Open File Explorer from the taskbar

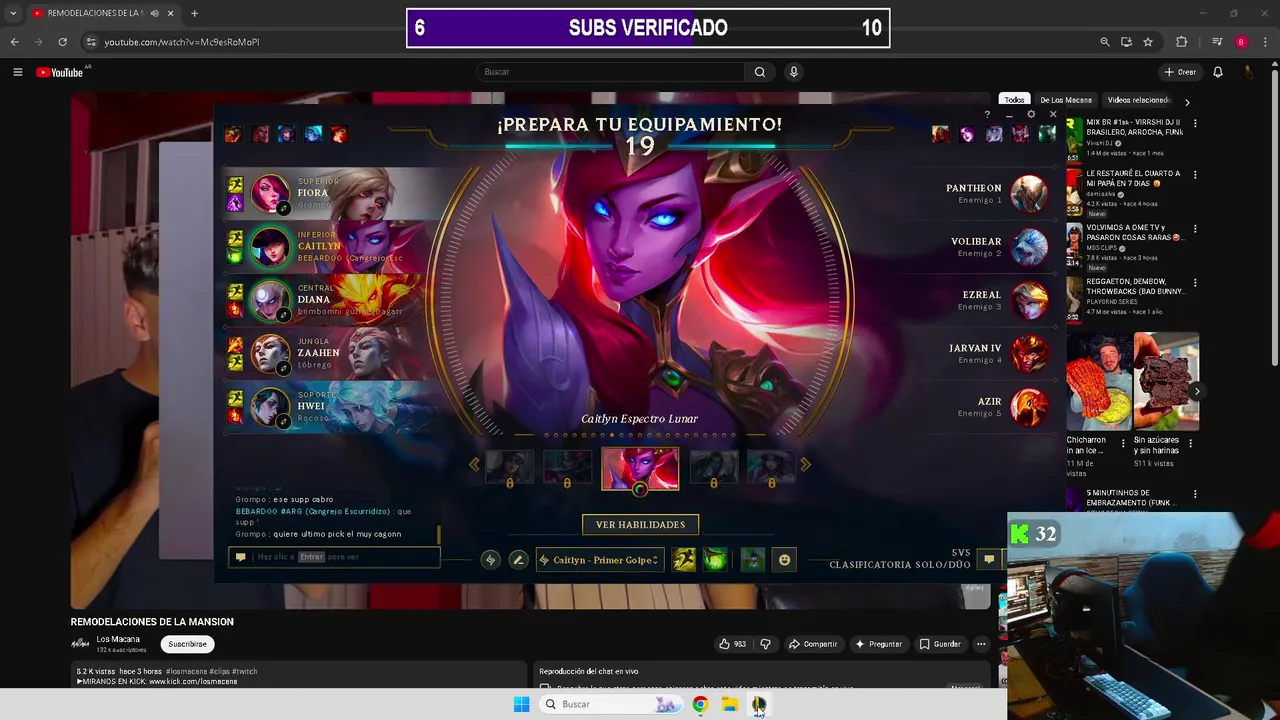pyautogui.click(x=730, y=704)
